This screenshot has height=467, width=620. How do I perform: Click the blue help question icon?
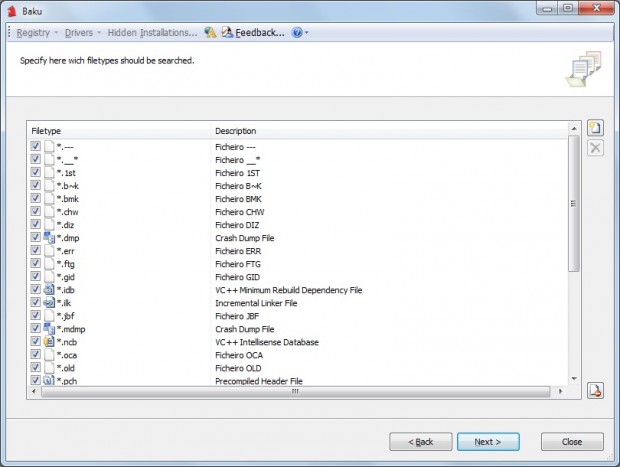tap(297, 32)
